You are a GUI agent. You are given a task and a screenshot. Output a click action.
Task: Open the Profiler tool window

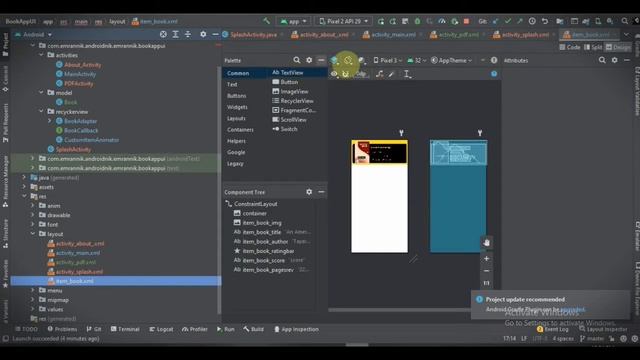(195, 329)
